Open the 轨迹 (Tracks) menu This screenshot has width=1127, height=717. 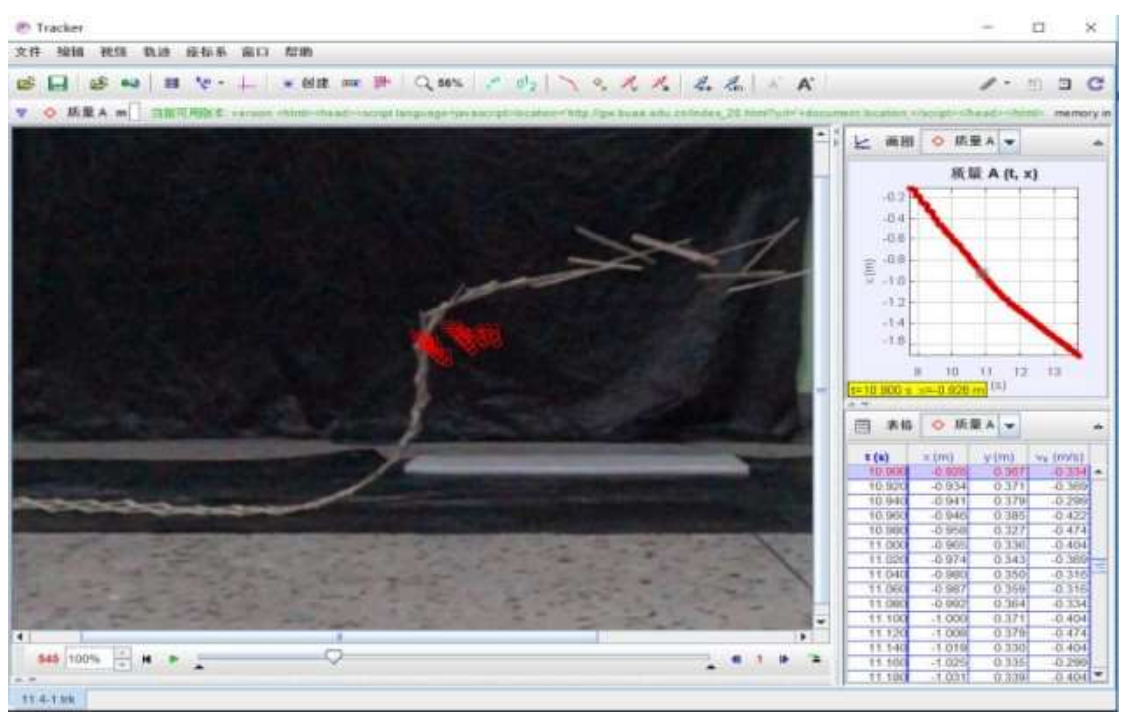coord(157,52)
